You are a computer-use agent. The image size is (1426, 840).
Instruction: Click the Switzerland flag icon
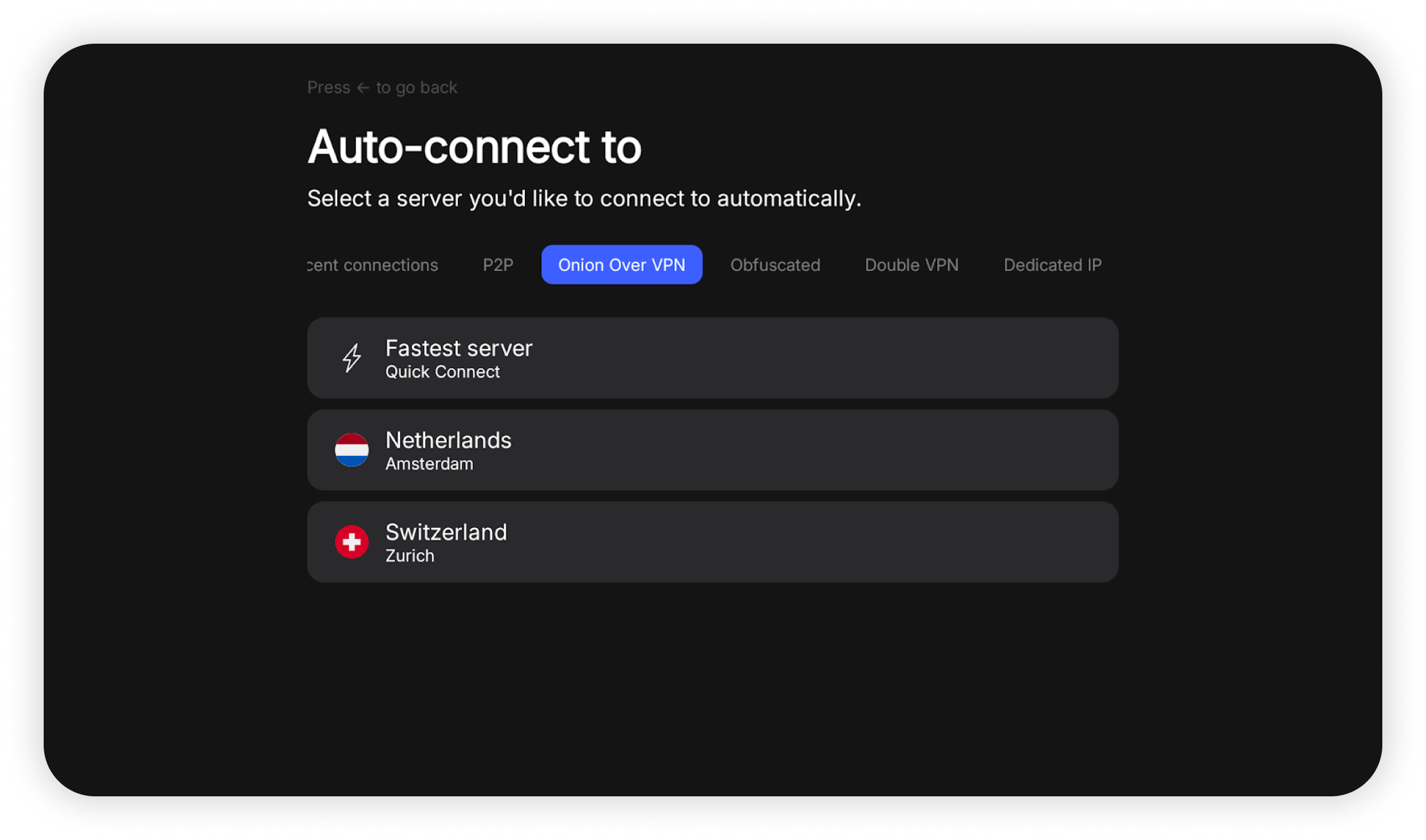click(351, 541)
